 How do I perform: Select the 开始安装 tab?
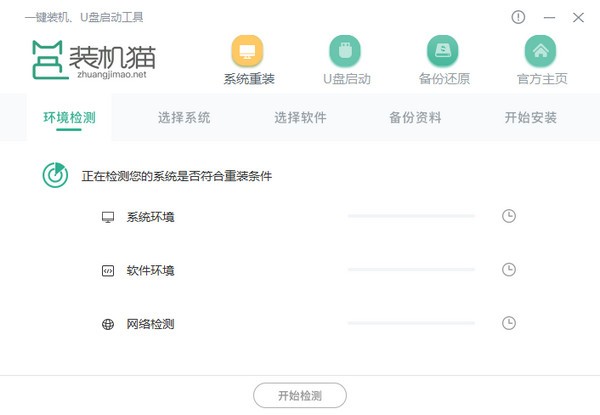click(x=531, y=118)
